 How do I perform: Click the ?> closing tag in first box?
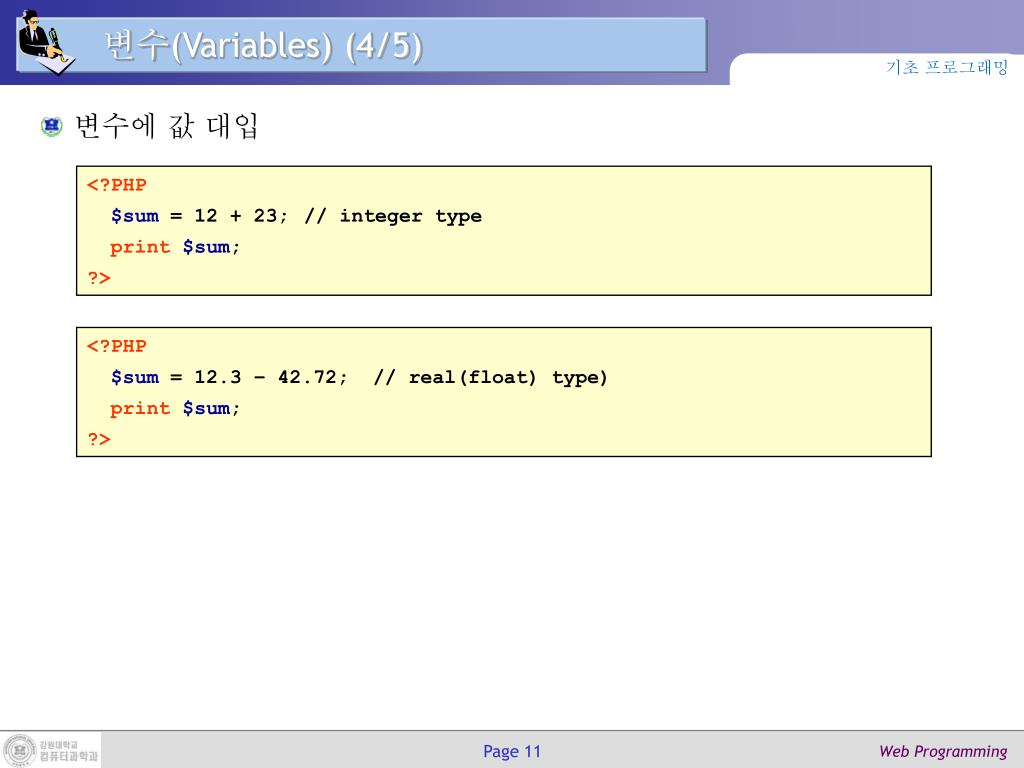click(99, 278)
